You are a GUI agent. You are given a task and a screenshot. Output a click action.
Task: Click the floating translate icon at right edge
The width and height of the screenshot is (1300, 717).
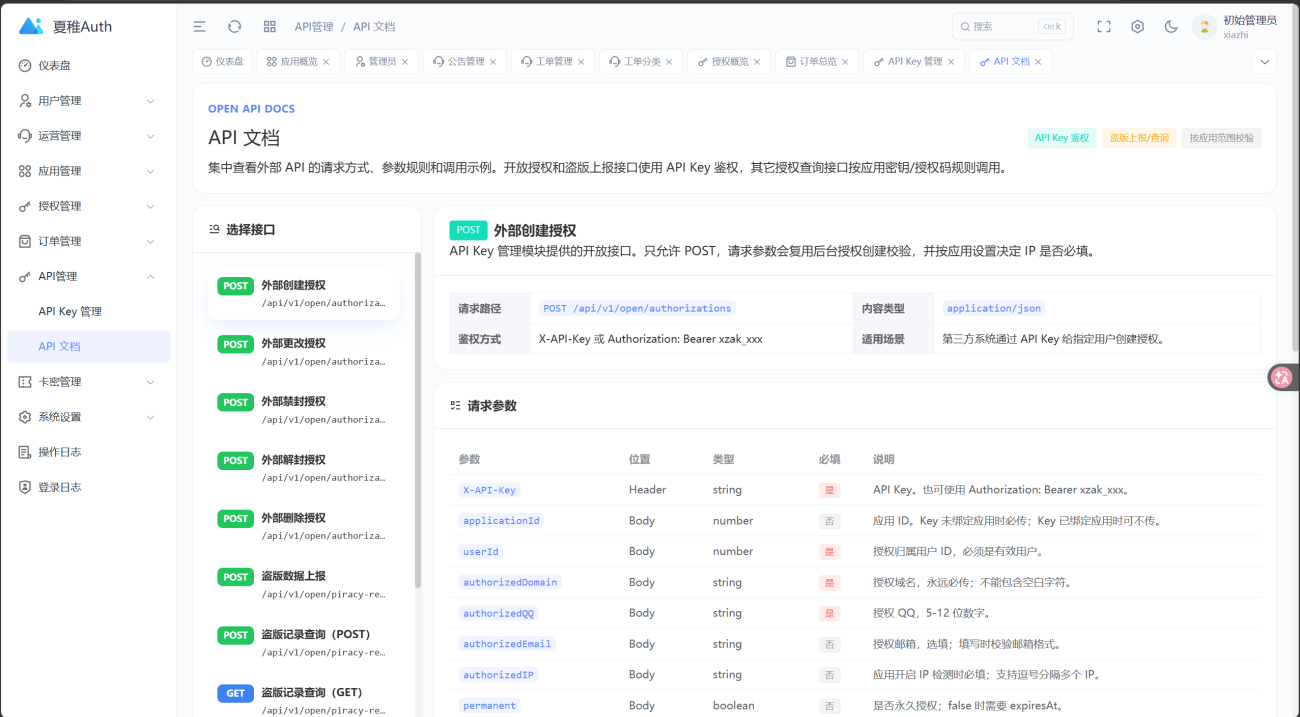tap(1282, 377)
